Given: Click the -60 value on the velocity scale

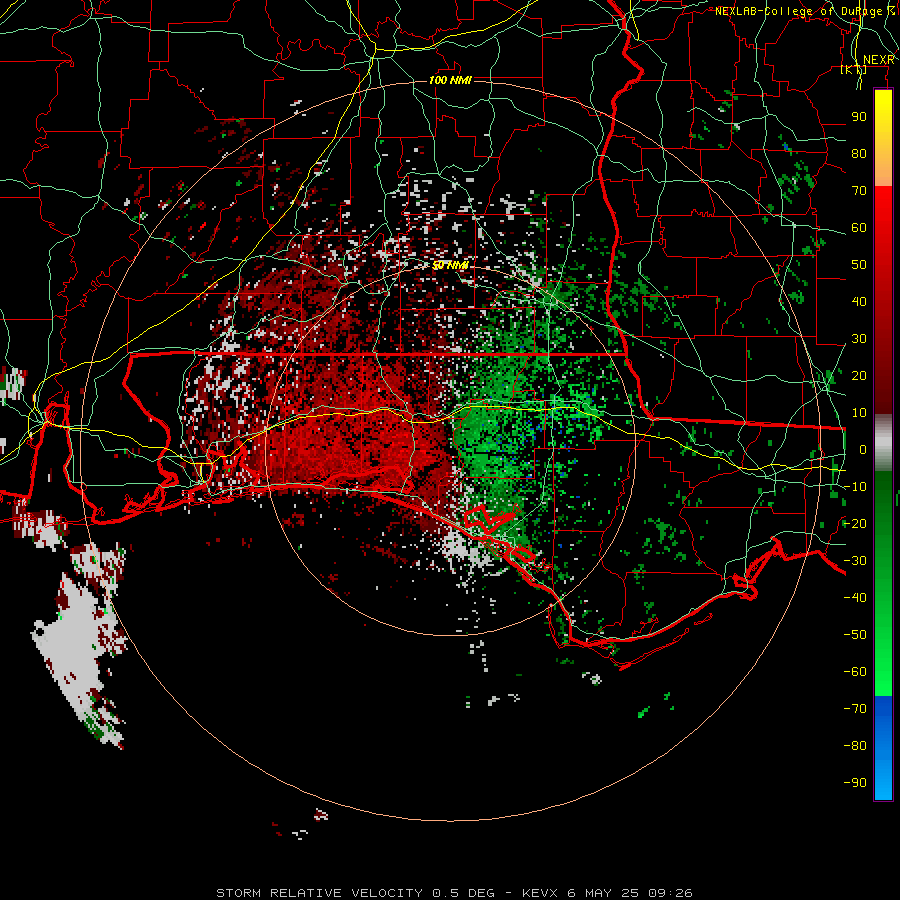Looking at the screenshot, I should pyautogui.click(x=855, y=672).
